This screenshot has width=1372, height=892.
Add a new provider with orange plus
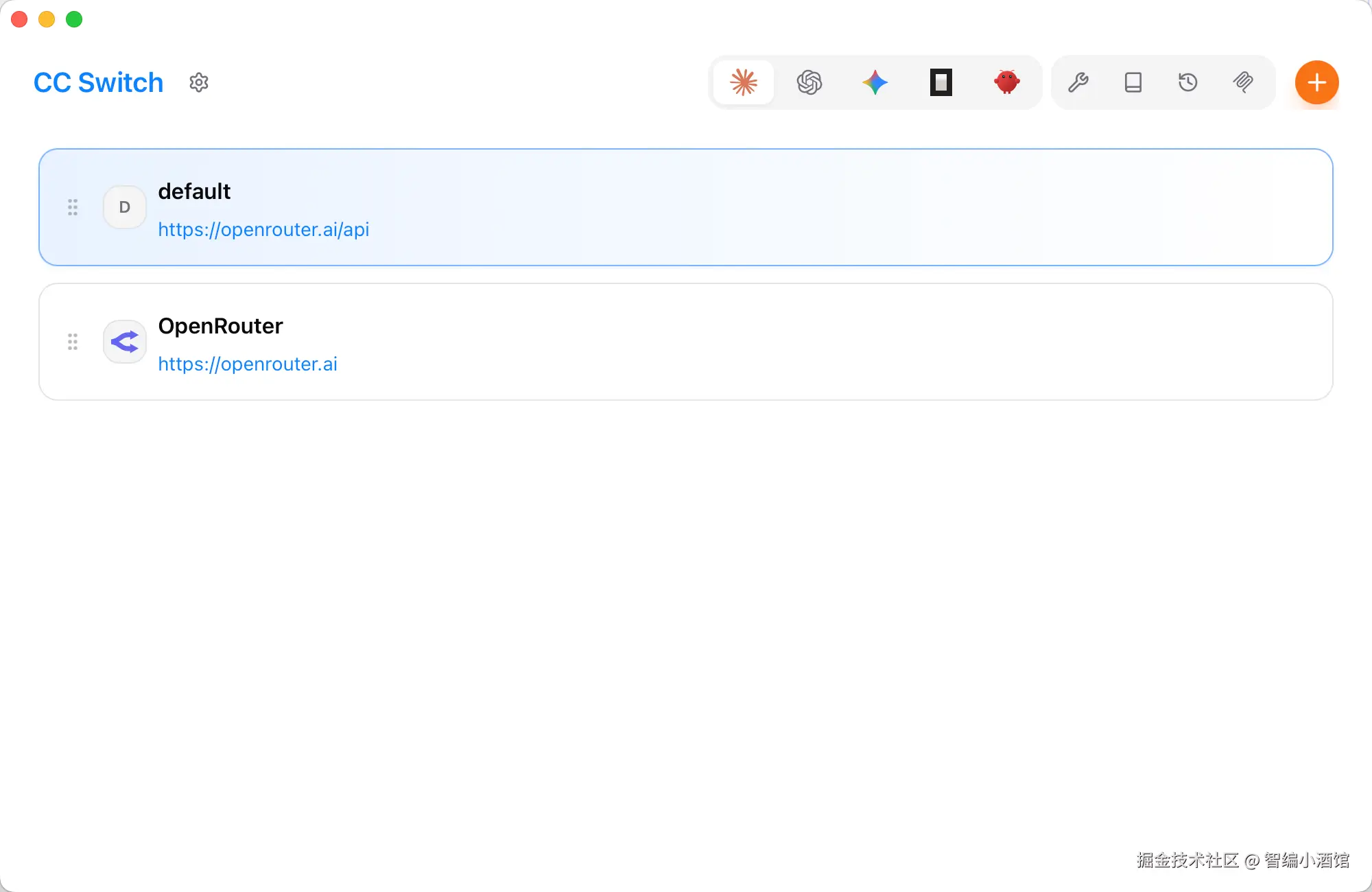tap(1316, 82)
